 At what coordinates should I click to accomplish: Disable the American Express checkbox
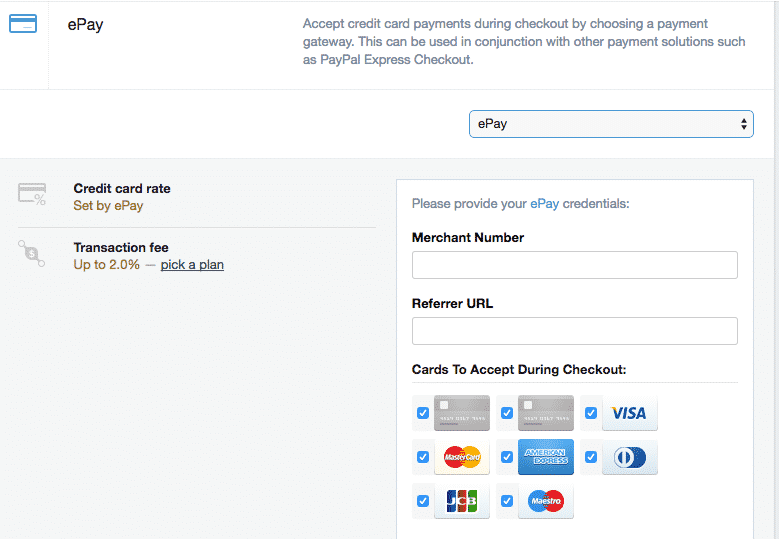tap(507, 457)
